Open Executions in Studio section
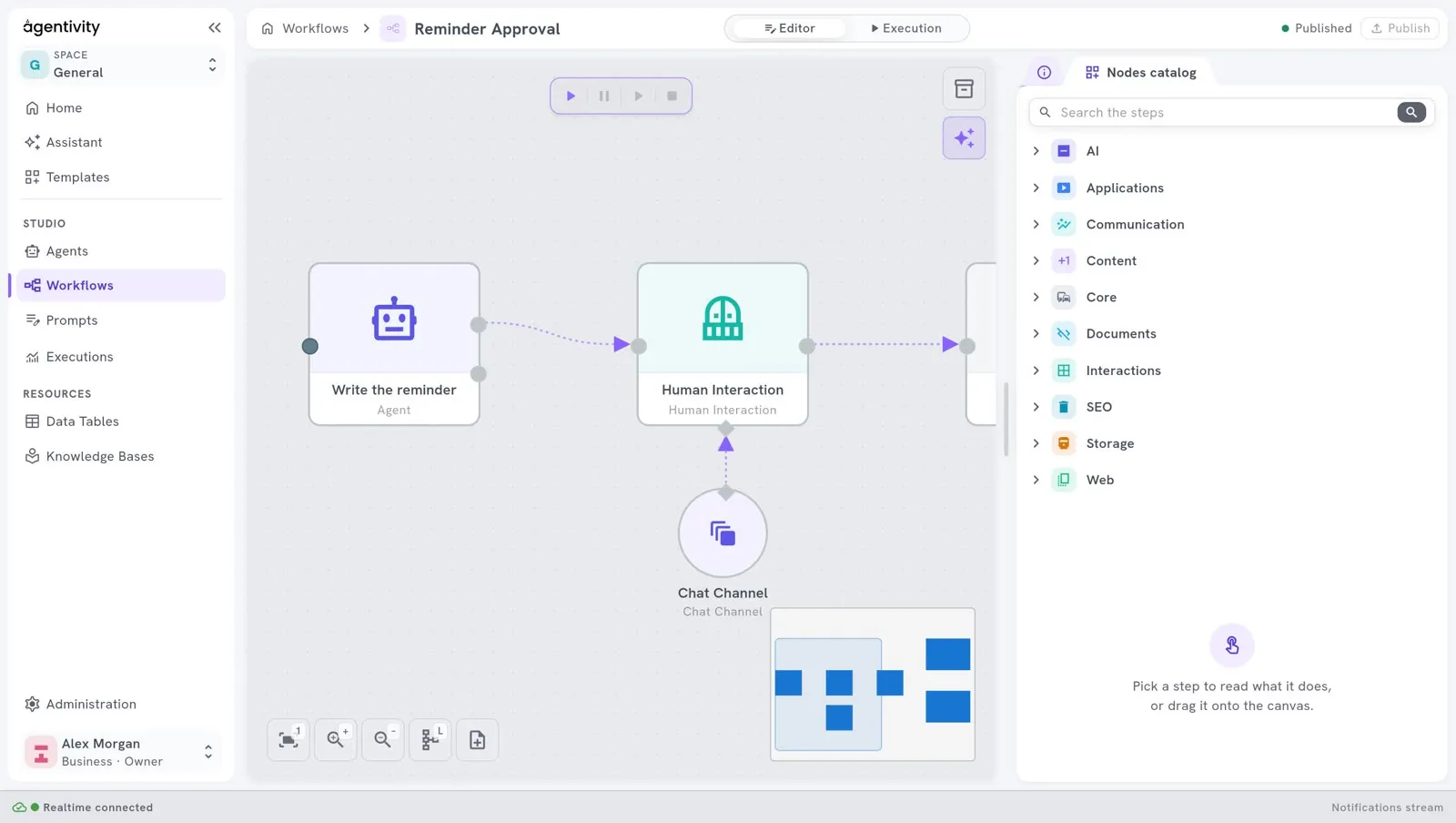Image resolution: width=1456 pixels, height=823 pixels. click(120, 357)
